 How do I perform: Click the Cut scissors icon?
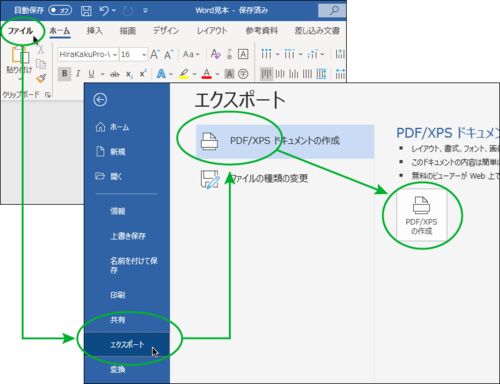tap(40, 49)
